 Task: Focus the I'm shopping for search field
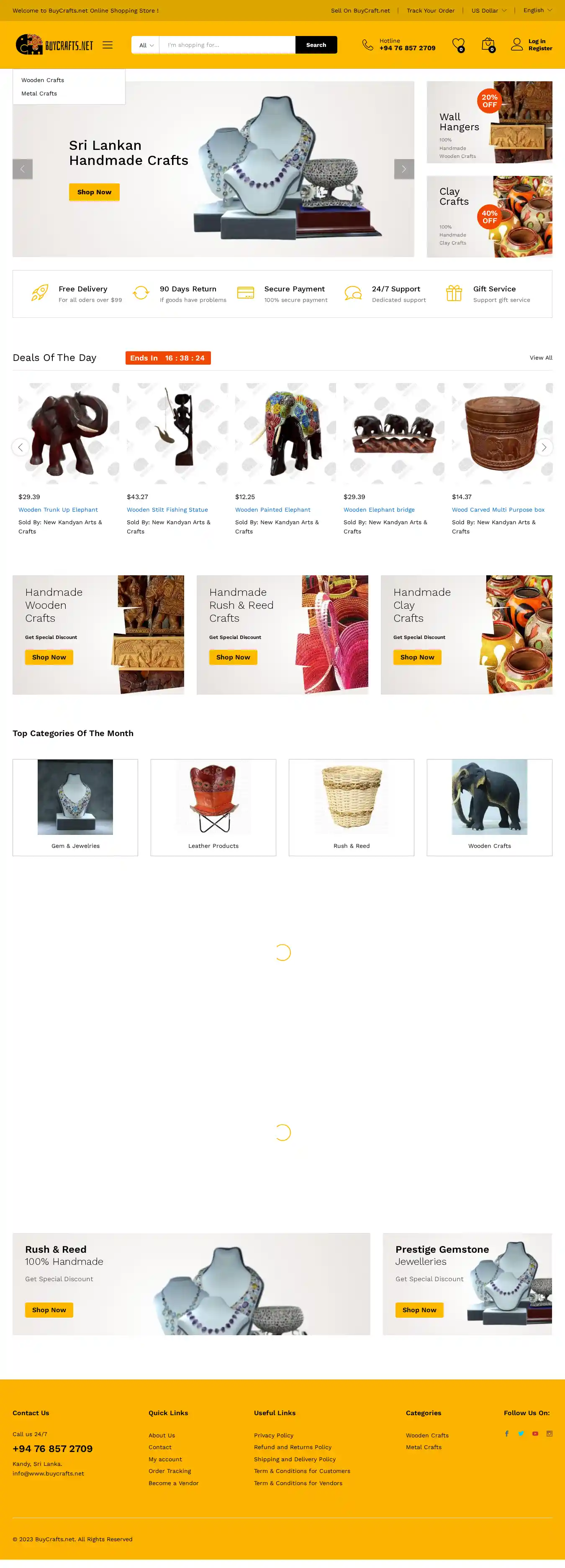(227, 45)
